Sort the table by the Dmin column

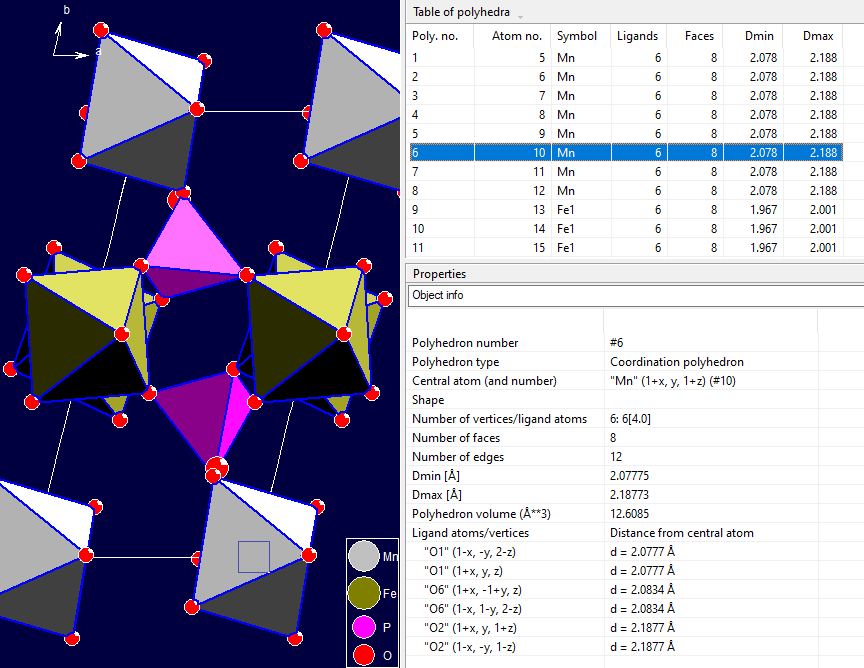tap(758, 35)
